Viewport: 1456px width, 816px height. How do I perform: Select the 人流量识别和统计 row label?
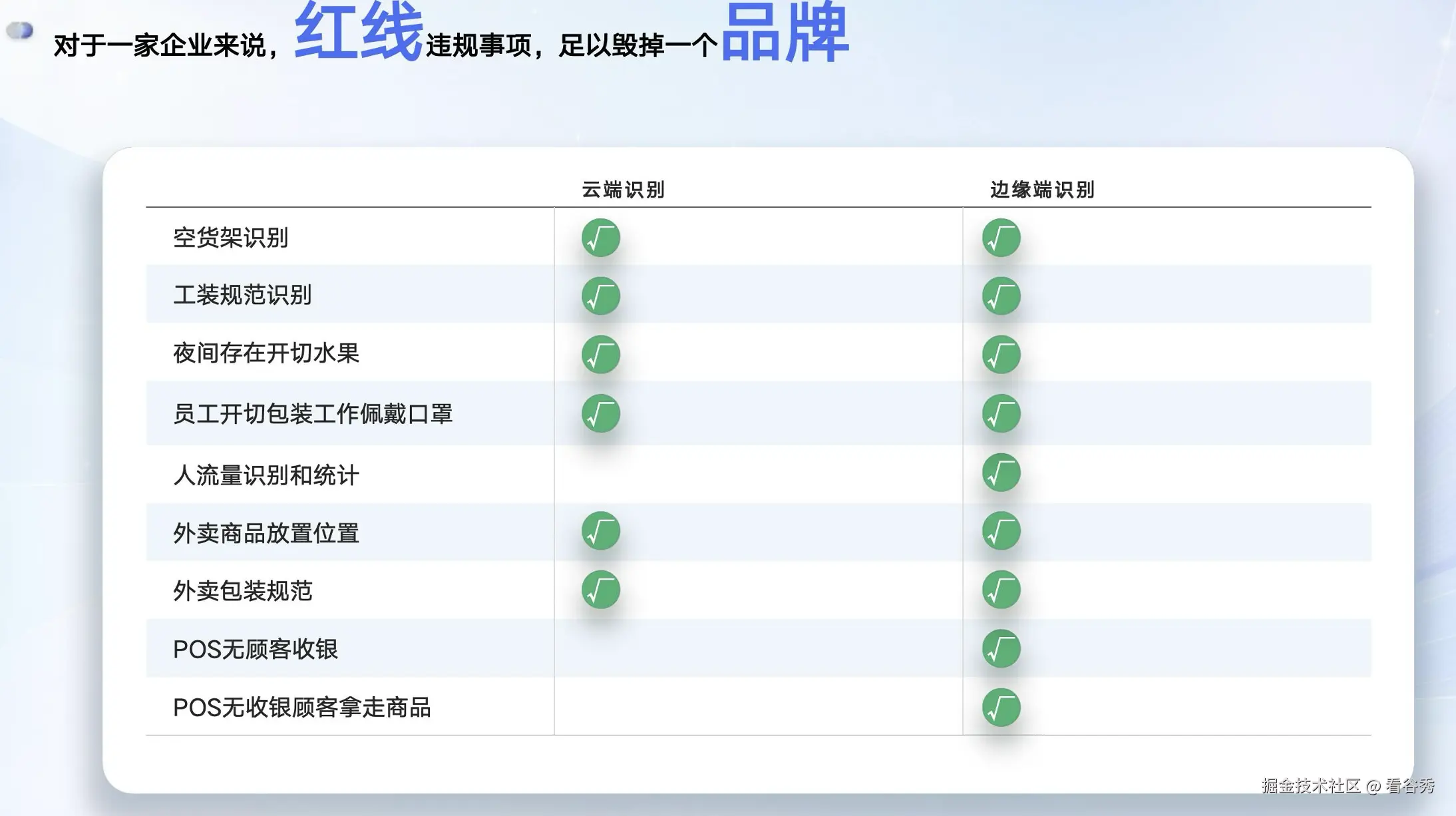[x=266, y=475]
